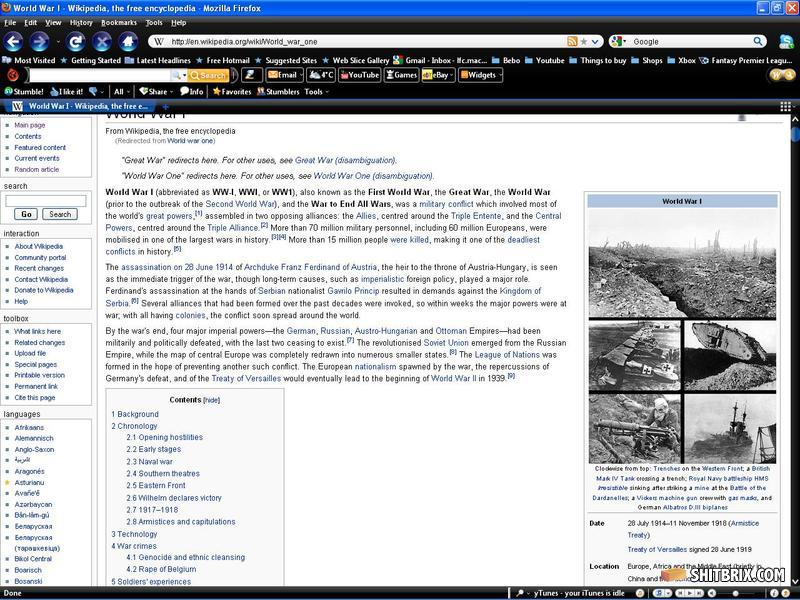This screenshot has height=600, width=800.
Task: Open a new tab with plus button
Action: (x=165, y=107)
